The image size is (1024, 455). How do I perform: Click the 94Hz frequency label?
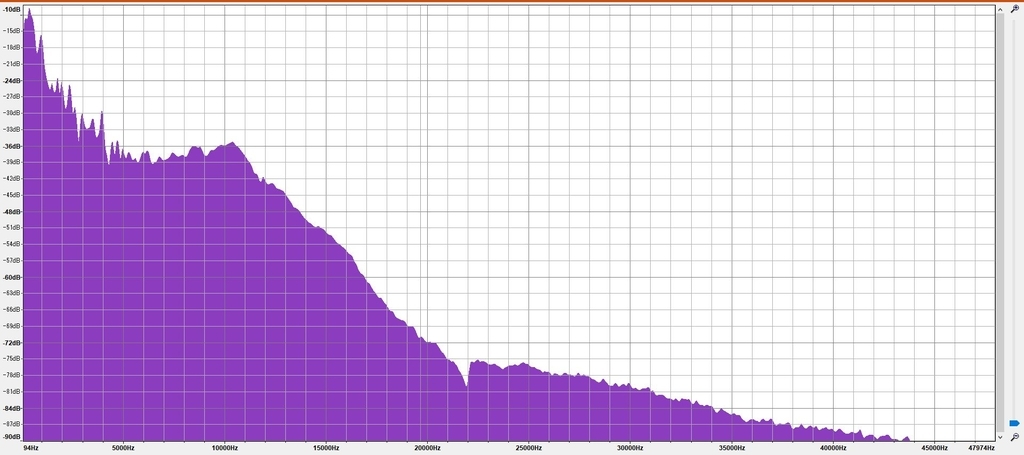[31, 448]
